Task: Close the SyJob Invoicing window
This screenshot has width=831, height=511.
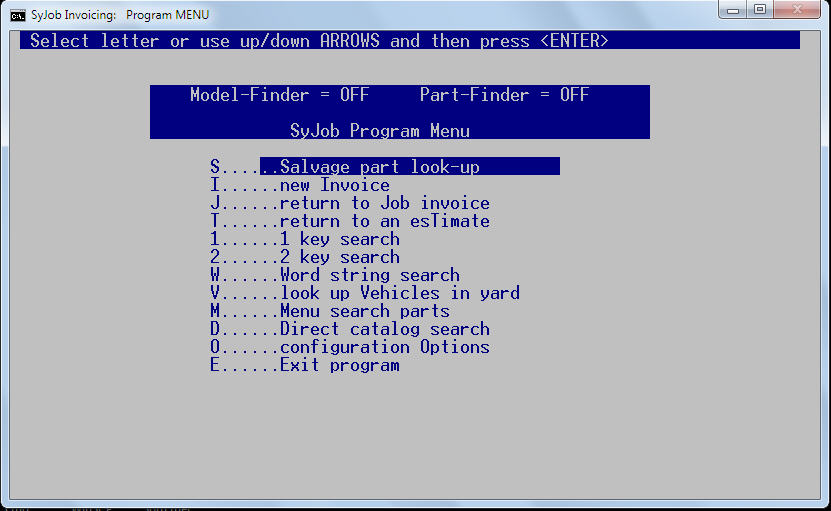Action: pyautogui.click(x=797, y=10)
